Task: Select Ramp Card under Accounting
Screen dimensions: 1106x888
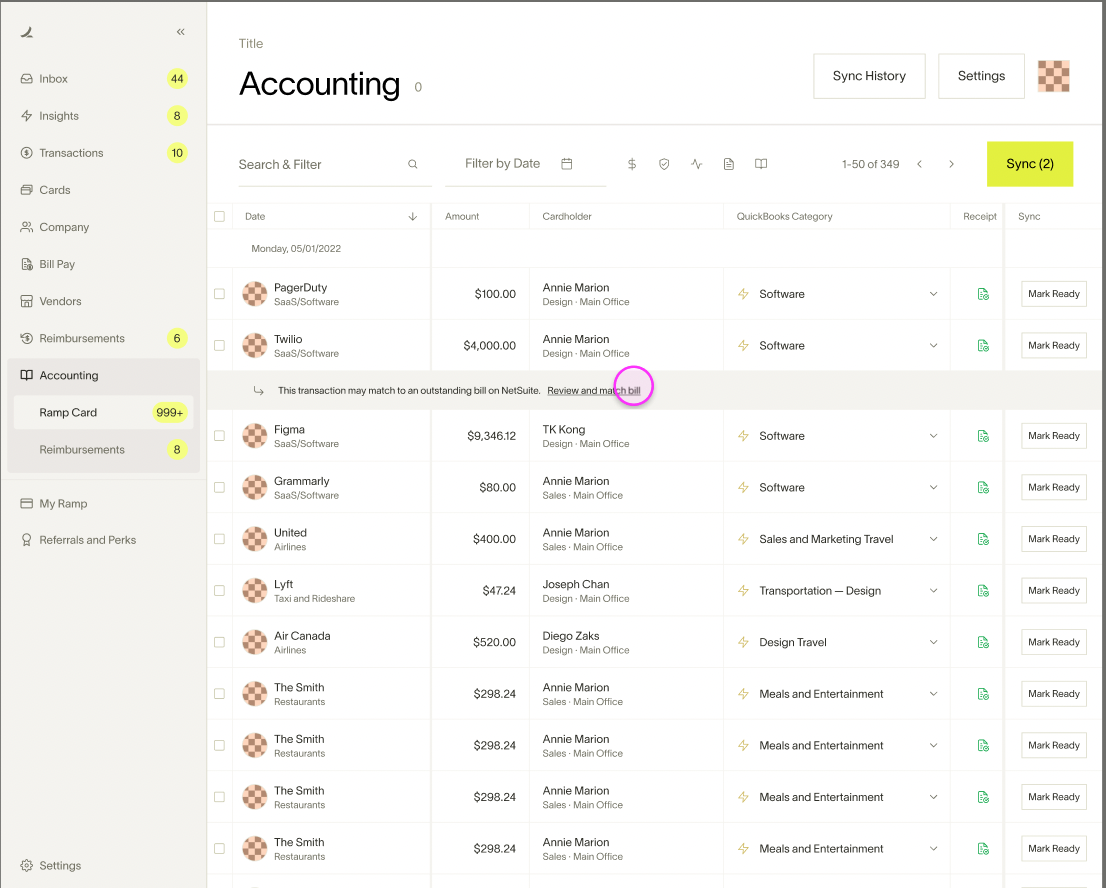Action: coord(103,413)
